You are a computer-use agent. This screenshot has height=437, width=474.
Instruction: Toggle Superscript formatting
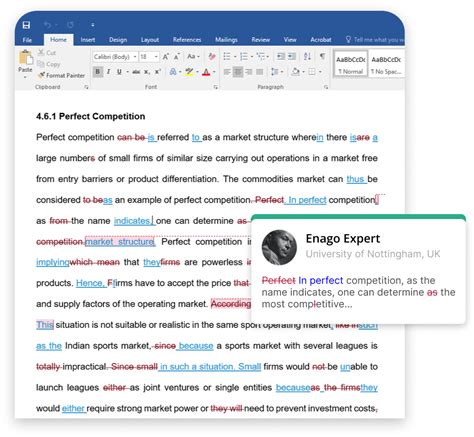pyautogui.click(x=158, y=72)
